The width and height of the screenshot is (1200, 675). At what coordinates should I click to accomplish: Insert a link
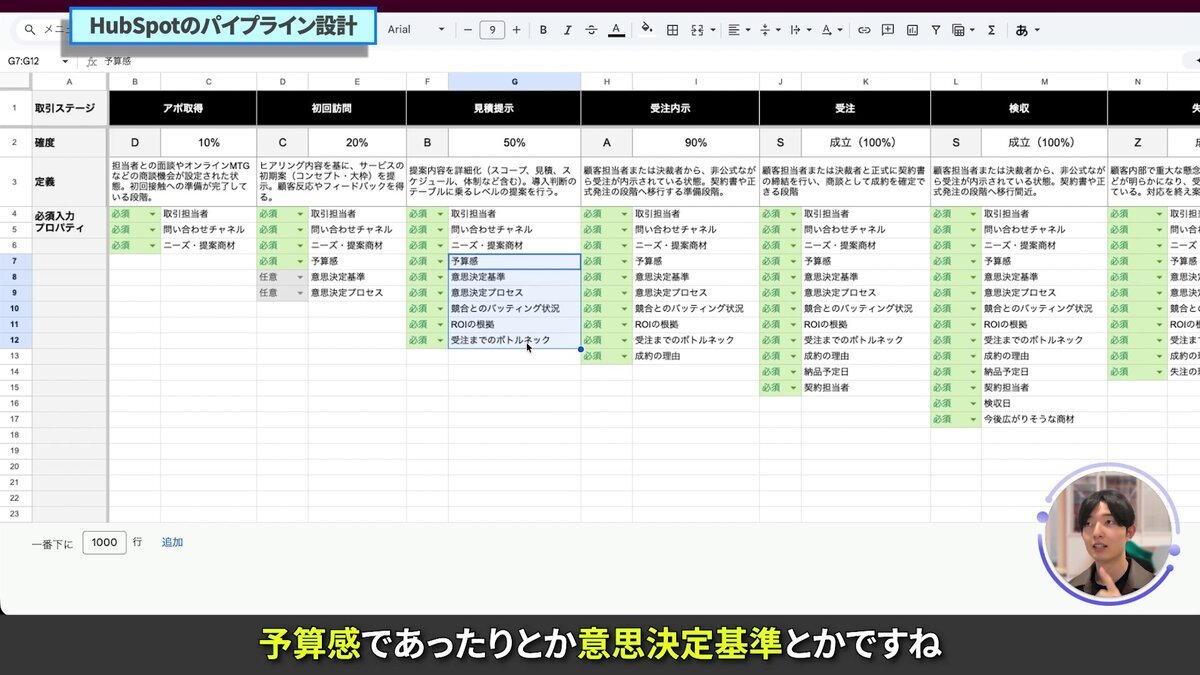pos(864,30)
